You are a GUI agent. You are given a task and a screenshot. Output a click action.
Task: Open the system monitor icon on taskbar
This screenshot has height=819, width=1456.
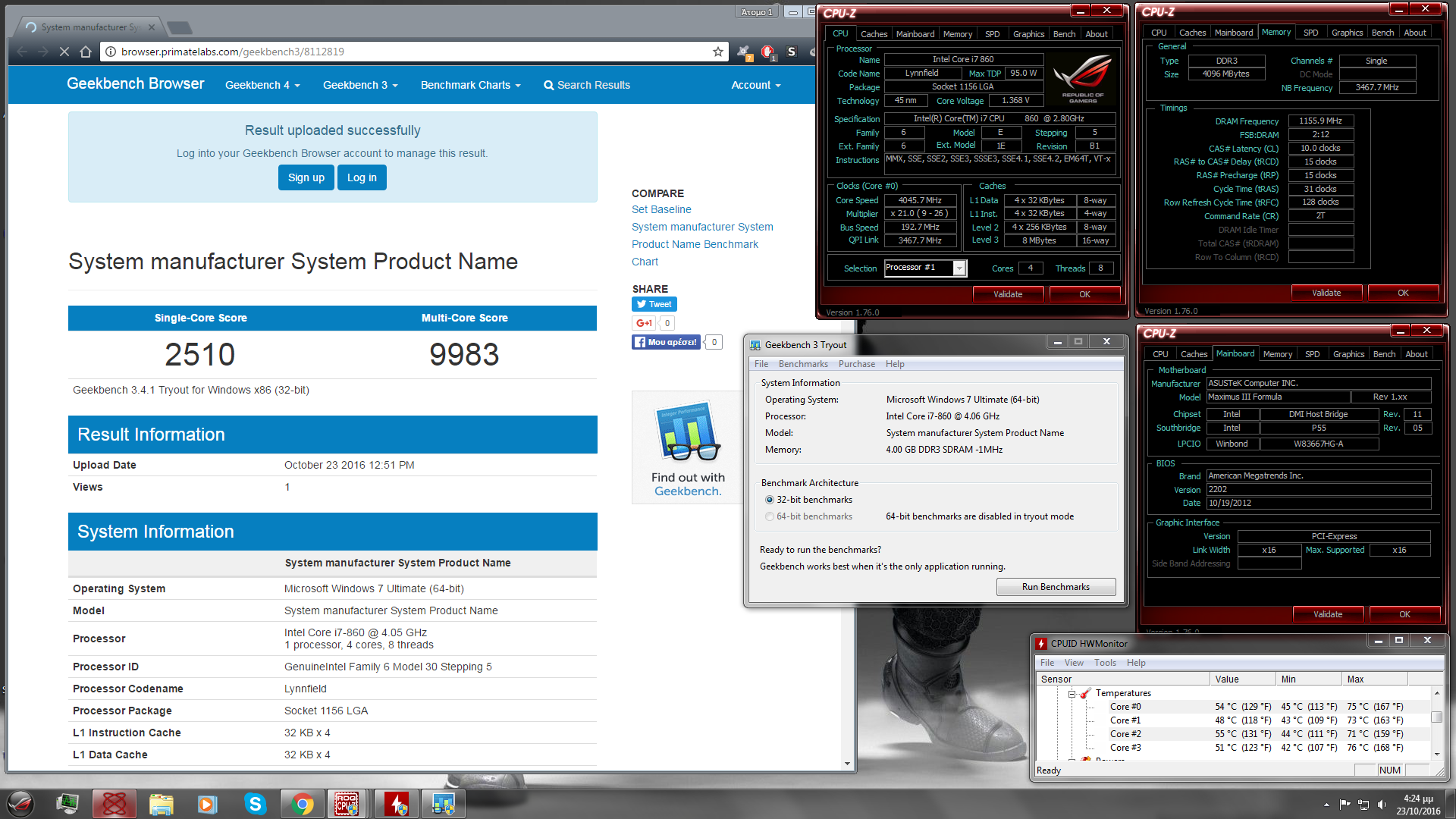point(67,804)
